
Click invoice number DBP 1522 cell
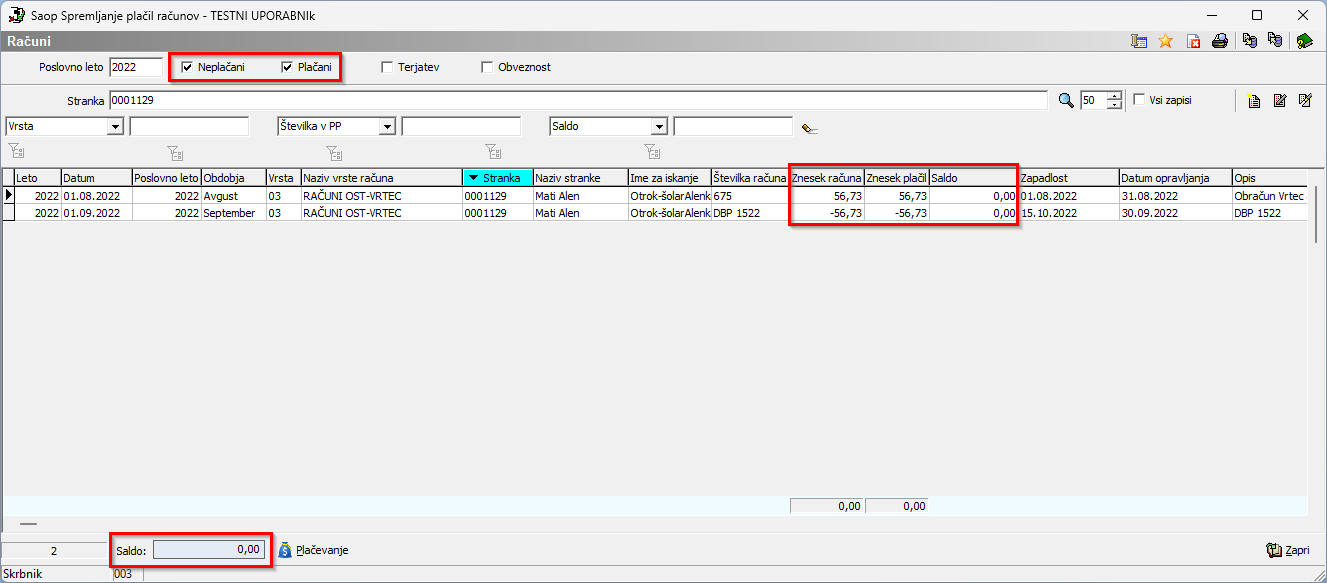(750, 213)
